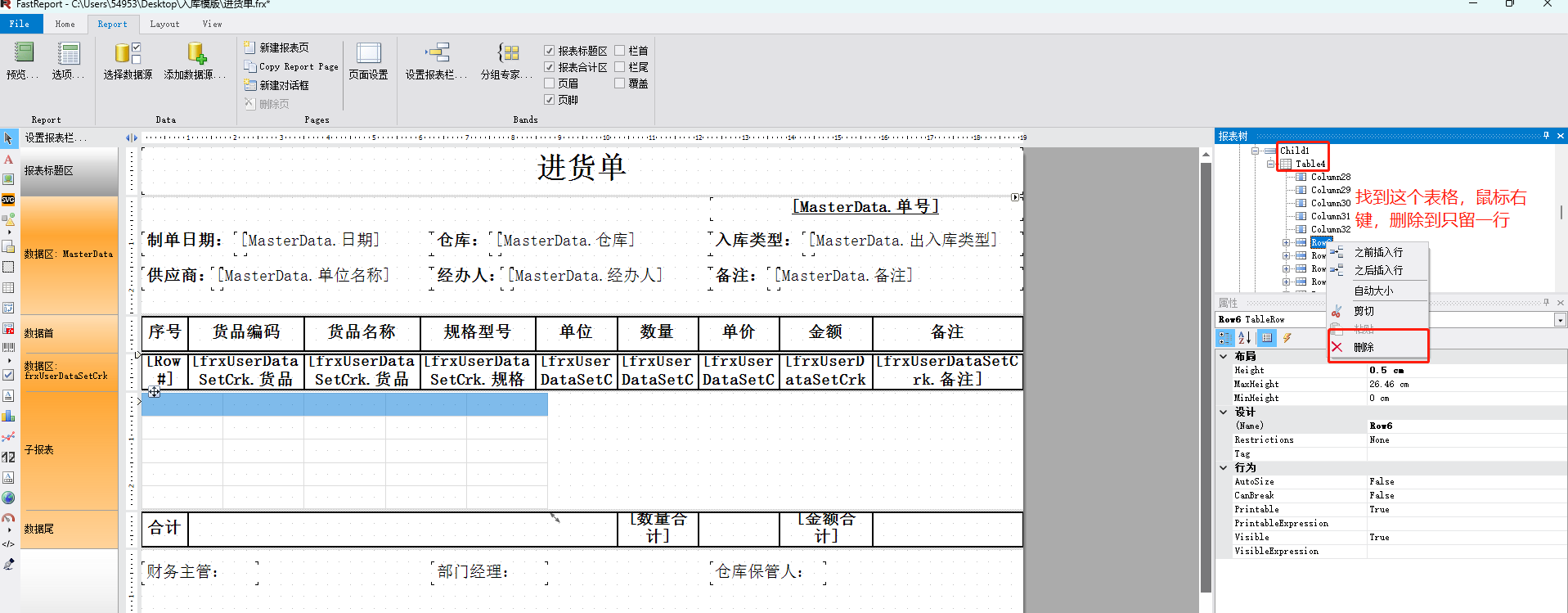This screenshot has height=613, width=1568.
Task: Select the Picture object tool
Action: coord(8,179)
